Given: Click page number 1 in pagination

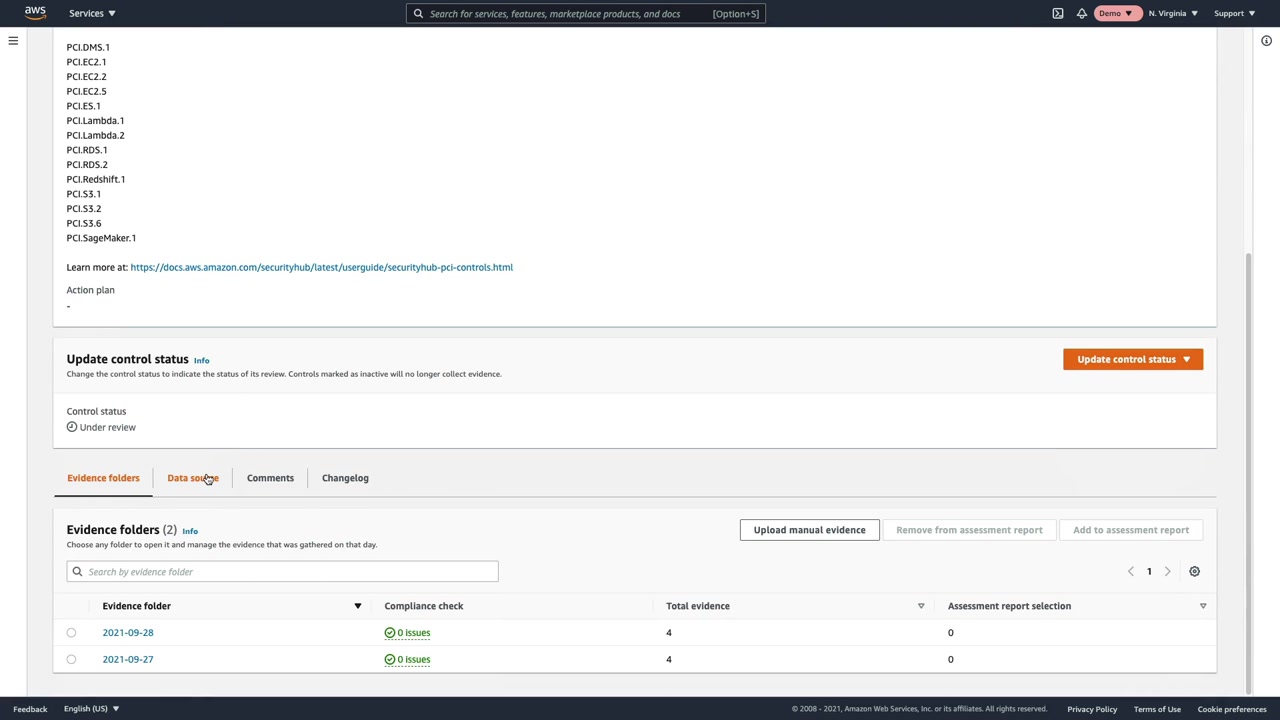Looking at the screenshot, I should click(x=1149, y=571).
